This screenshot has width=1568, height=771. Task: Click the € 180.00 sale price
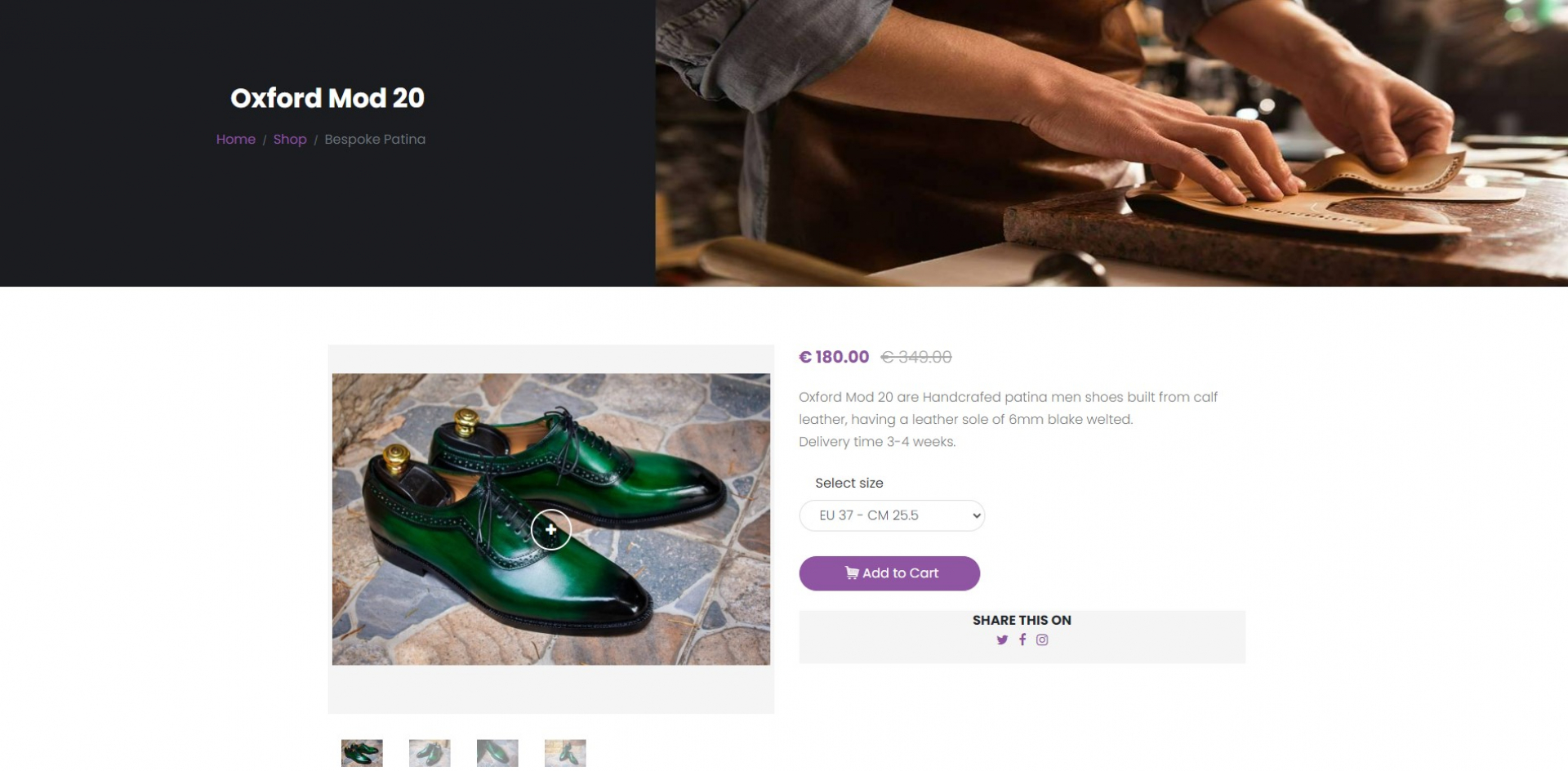[834, 357]
